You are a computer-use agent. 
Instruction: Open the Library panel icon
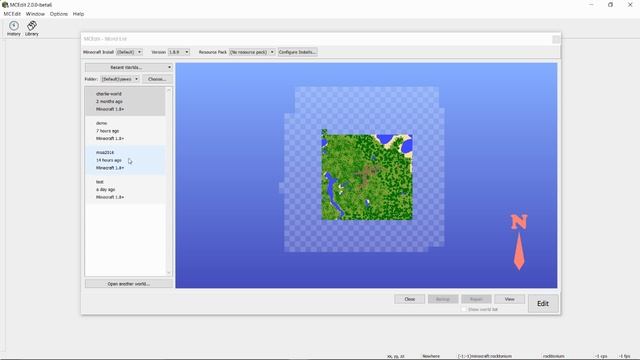click(x=31, y=28)
